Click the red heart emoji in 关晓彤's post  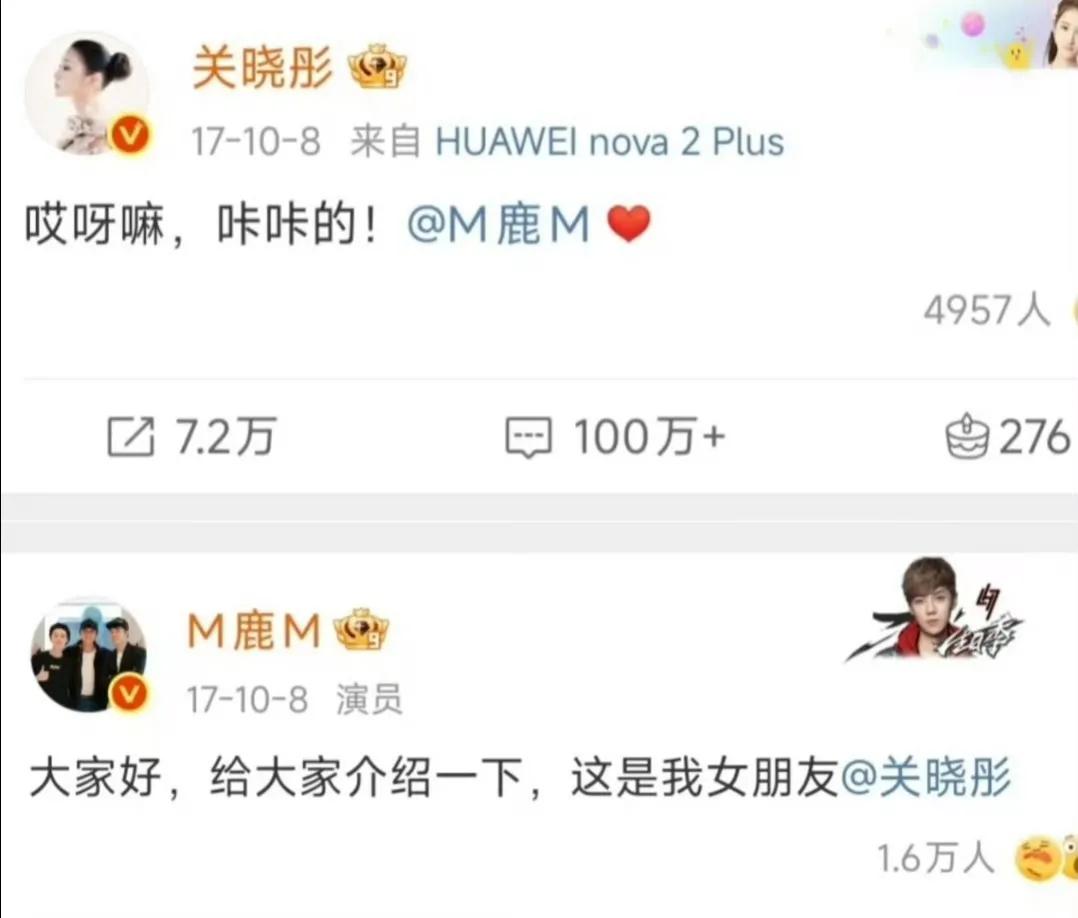(628, 224)
